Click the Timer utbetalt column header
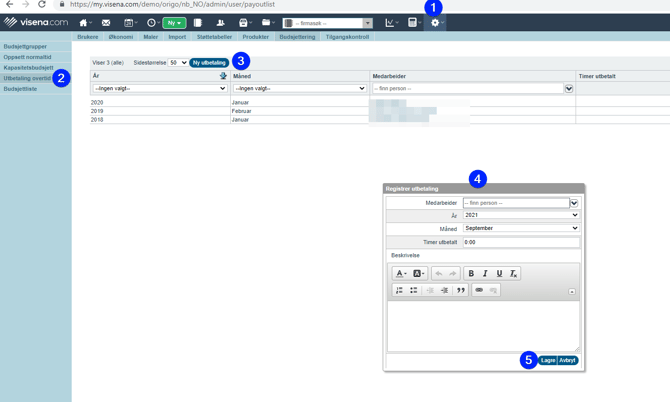 (x=597, y=76)
